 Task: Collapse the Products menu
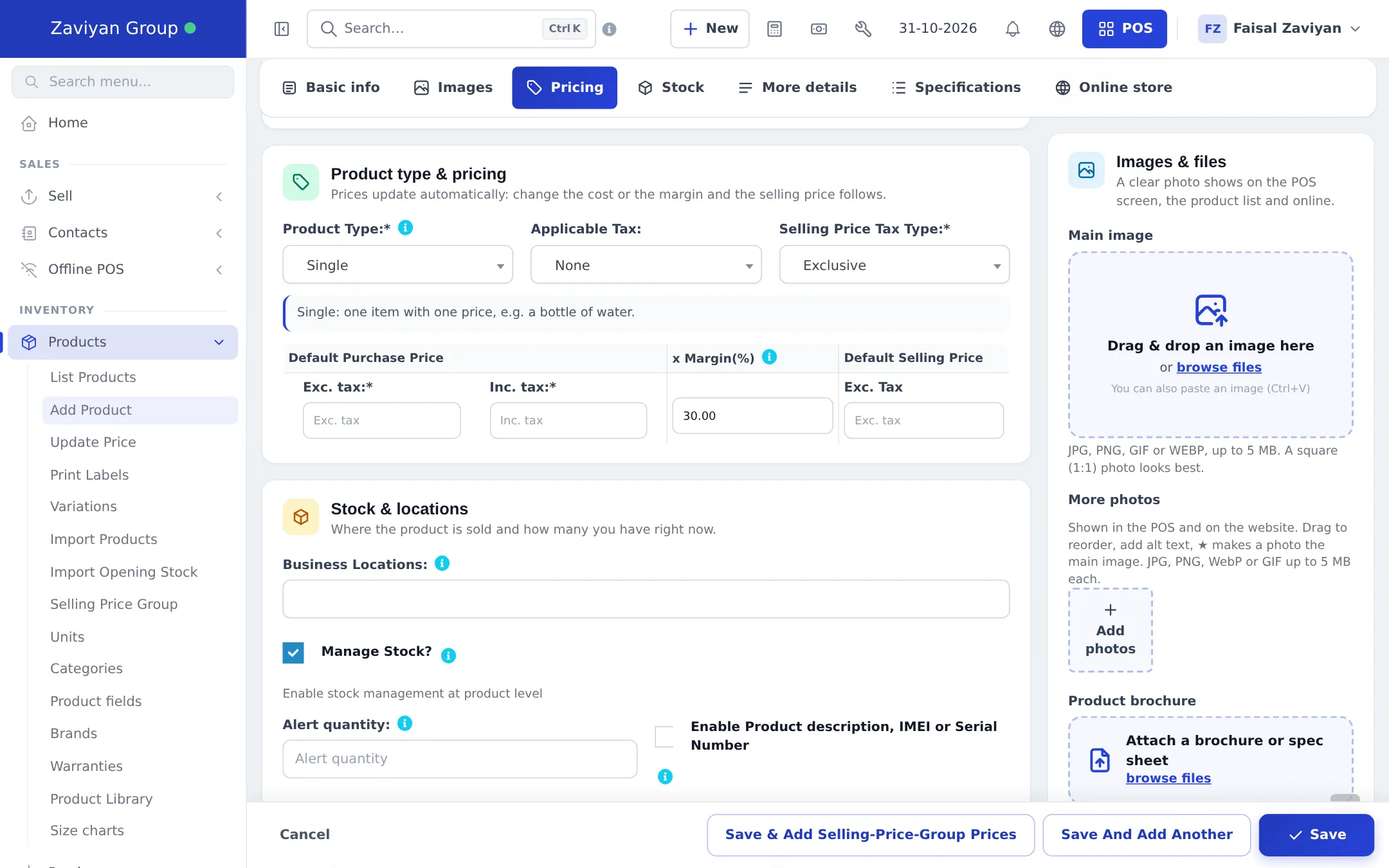point(122,342)
